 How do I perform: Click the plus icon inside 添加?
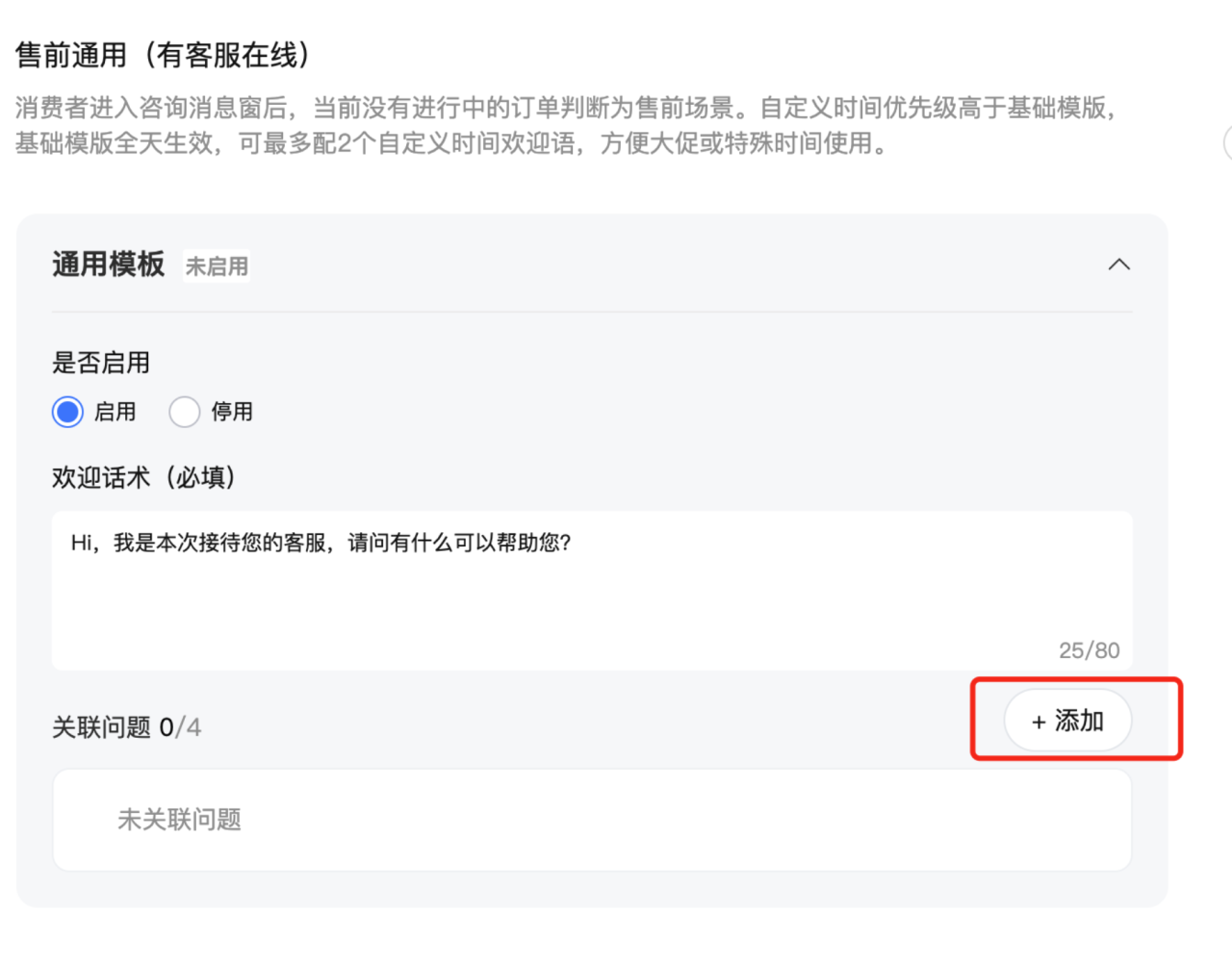click(x=1039, y=722)
